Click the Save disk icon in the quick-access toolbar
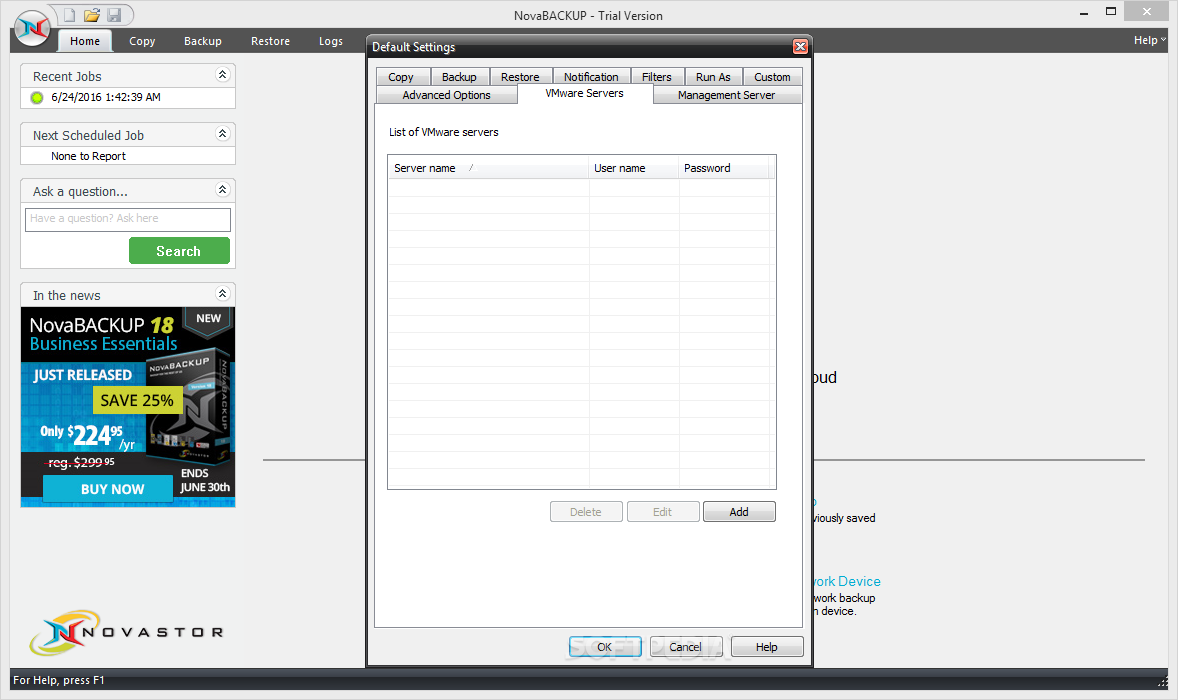The image size is (1178, 700). click(x=114, y=15)
